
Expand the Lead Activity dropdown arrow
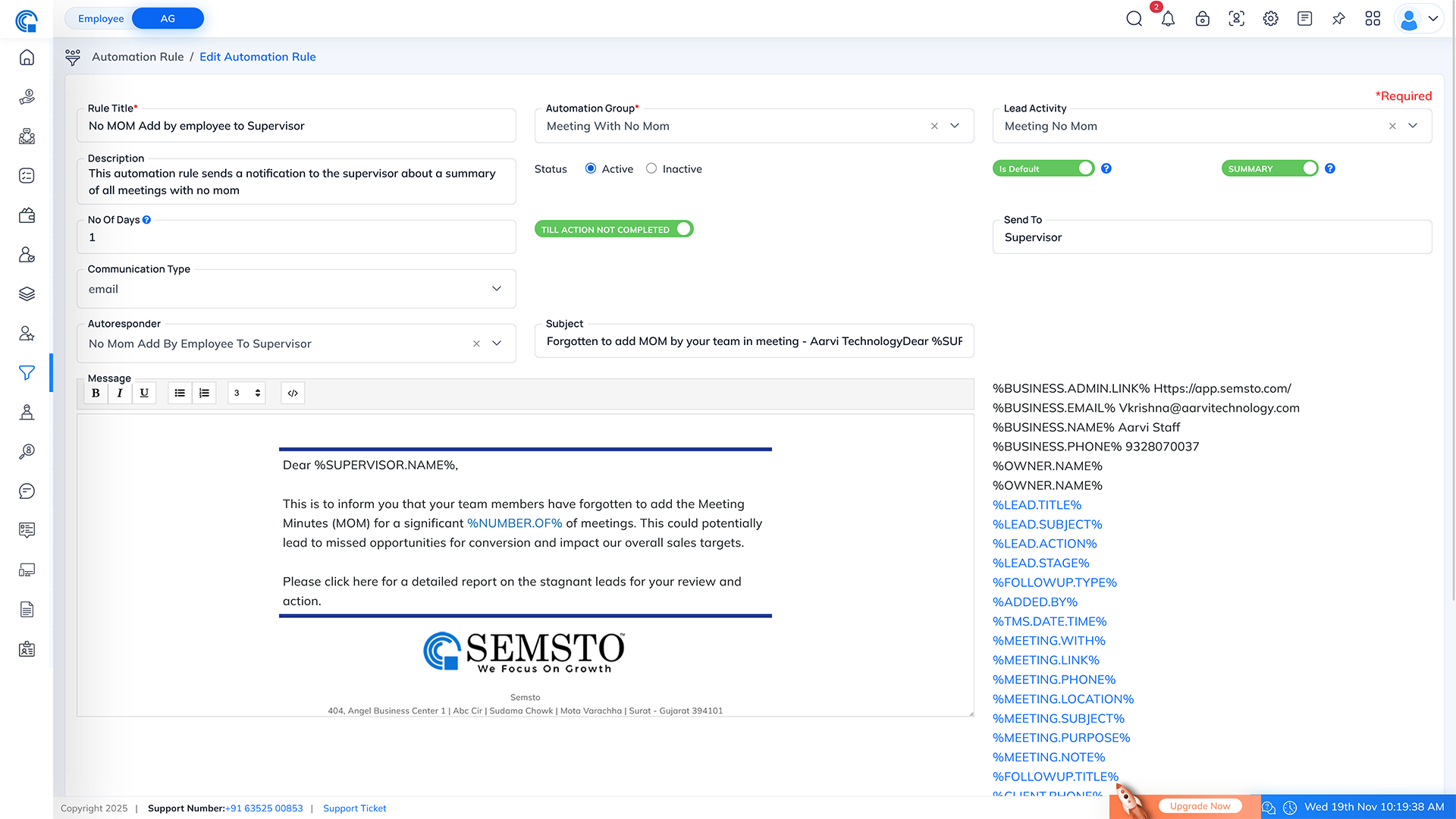1413,126
